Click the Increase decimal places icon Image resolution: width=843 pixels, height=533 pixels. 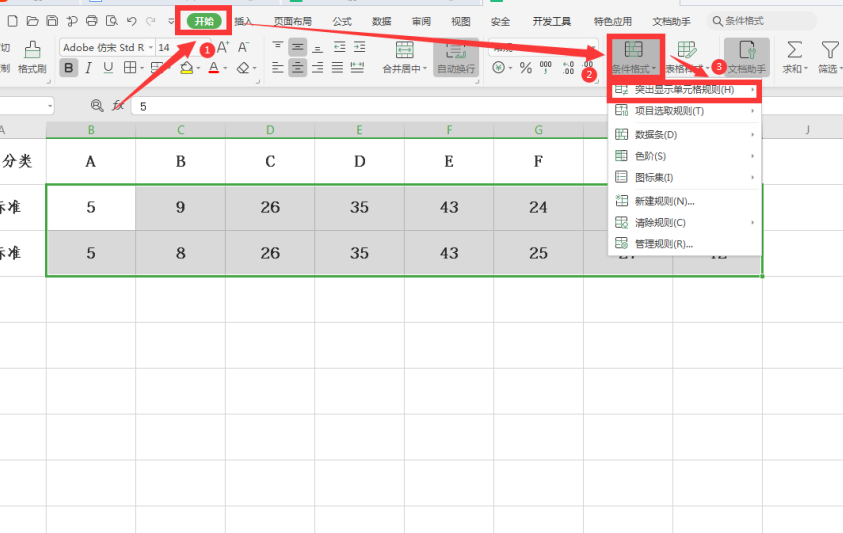568,68
